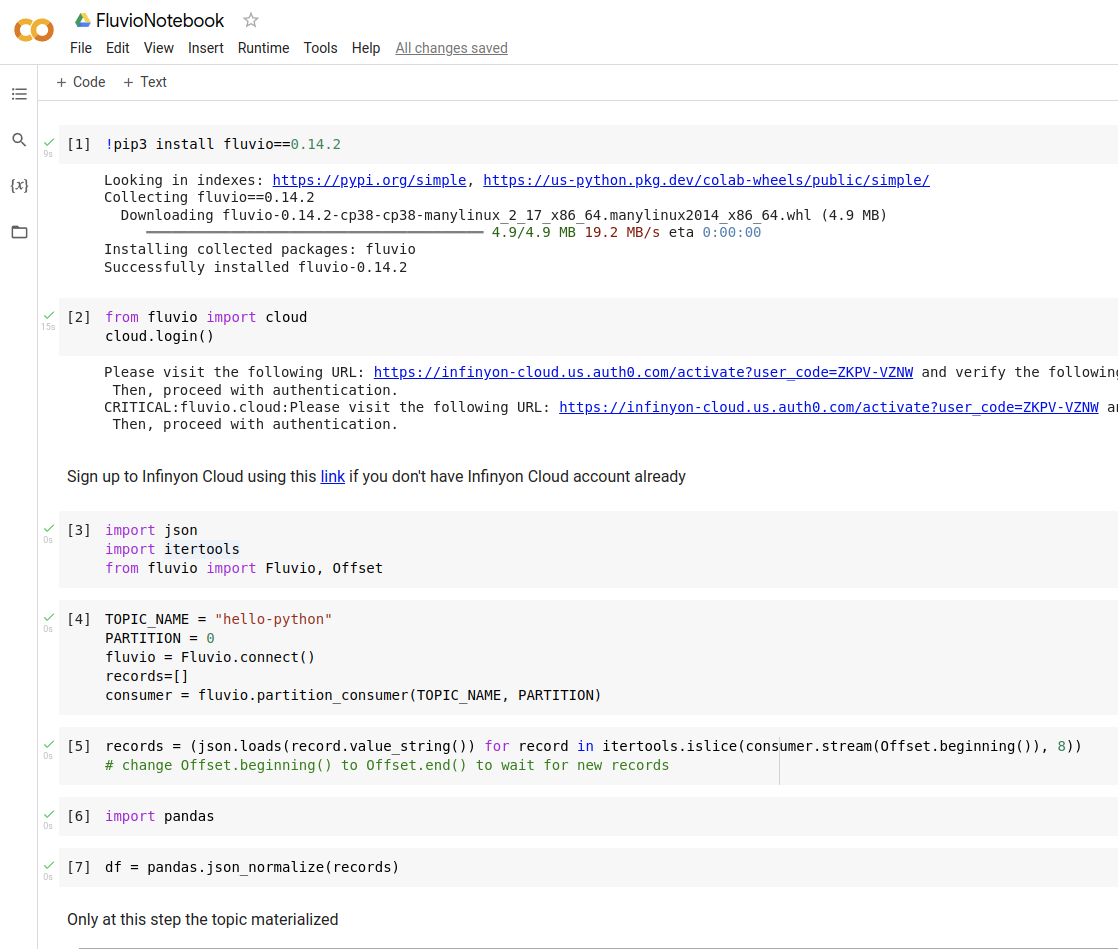This screenshot has height=949, width=1118.
Task: Click the Infinyon sign-up link
Action: tap(333, 476)
